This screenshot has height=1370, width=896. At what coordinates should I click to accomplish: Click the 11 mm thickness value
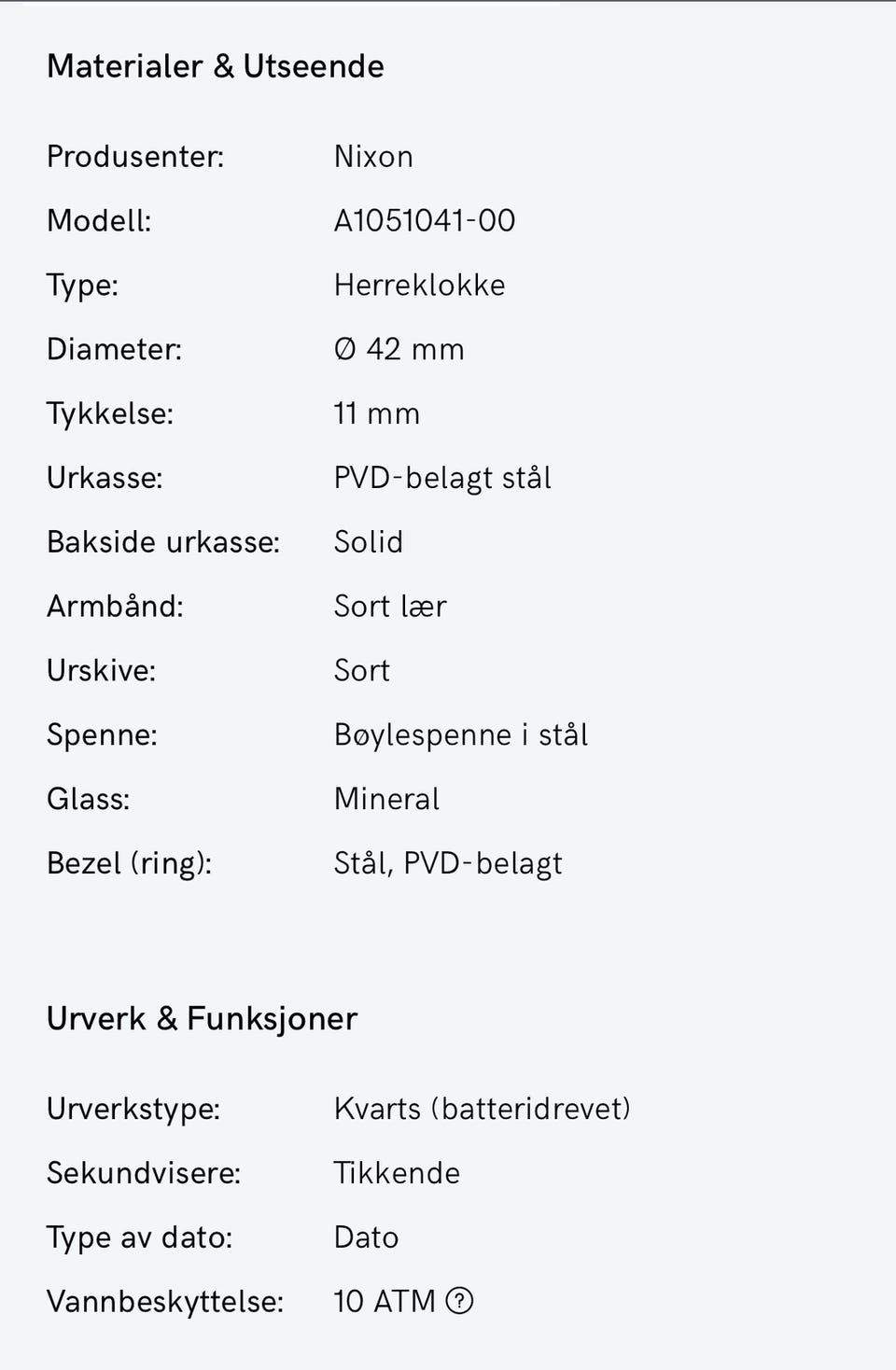[x=376, y=413]
